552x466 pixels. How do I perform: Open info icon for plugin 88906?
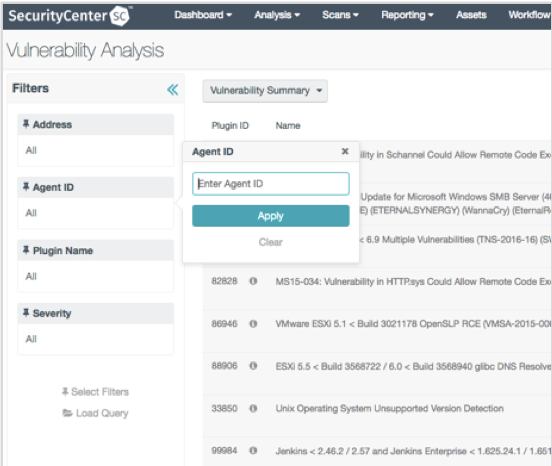253,366
